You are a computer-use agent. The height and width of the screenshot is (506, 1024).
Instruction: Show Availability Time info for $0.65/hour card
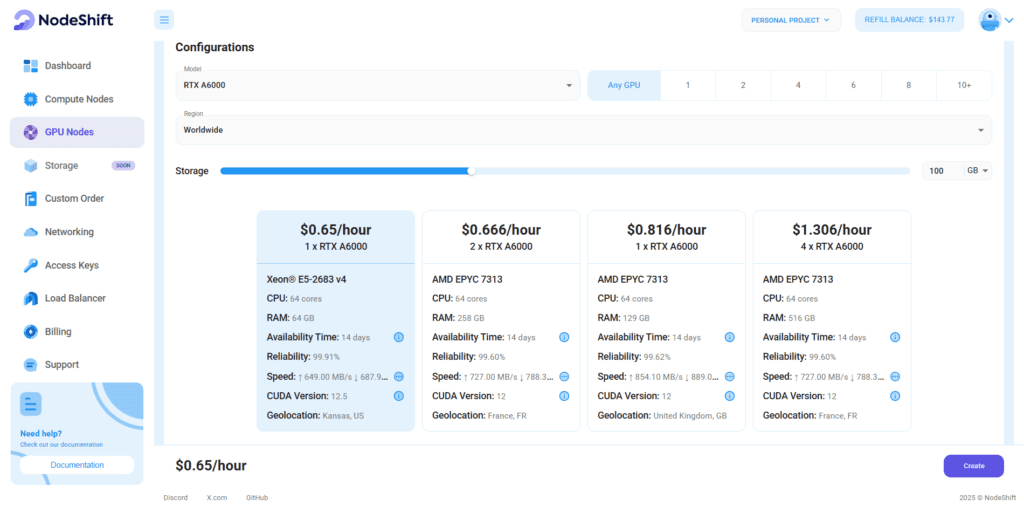[x=398, y=338]
